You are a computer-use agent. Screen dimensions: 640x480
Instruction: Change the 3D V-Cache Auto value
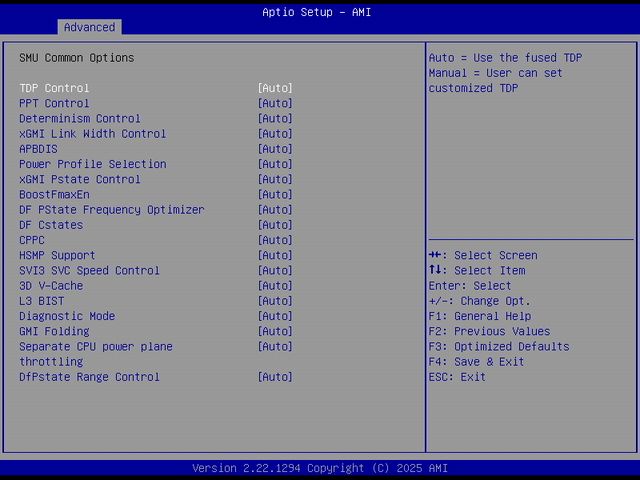pyautogui.click(x=275, y=286)
